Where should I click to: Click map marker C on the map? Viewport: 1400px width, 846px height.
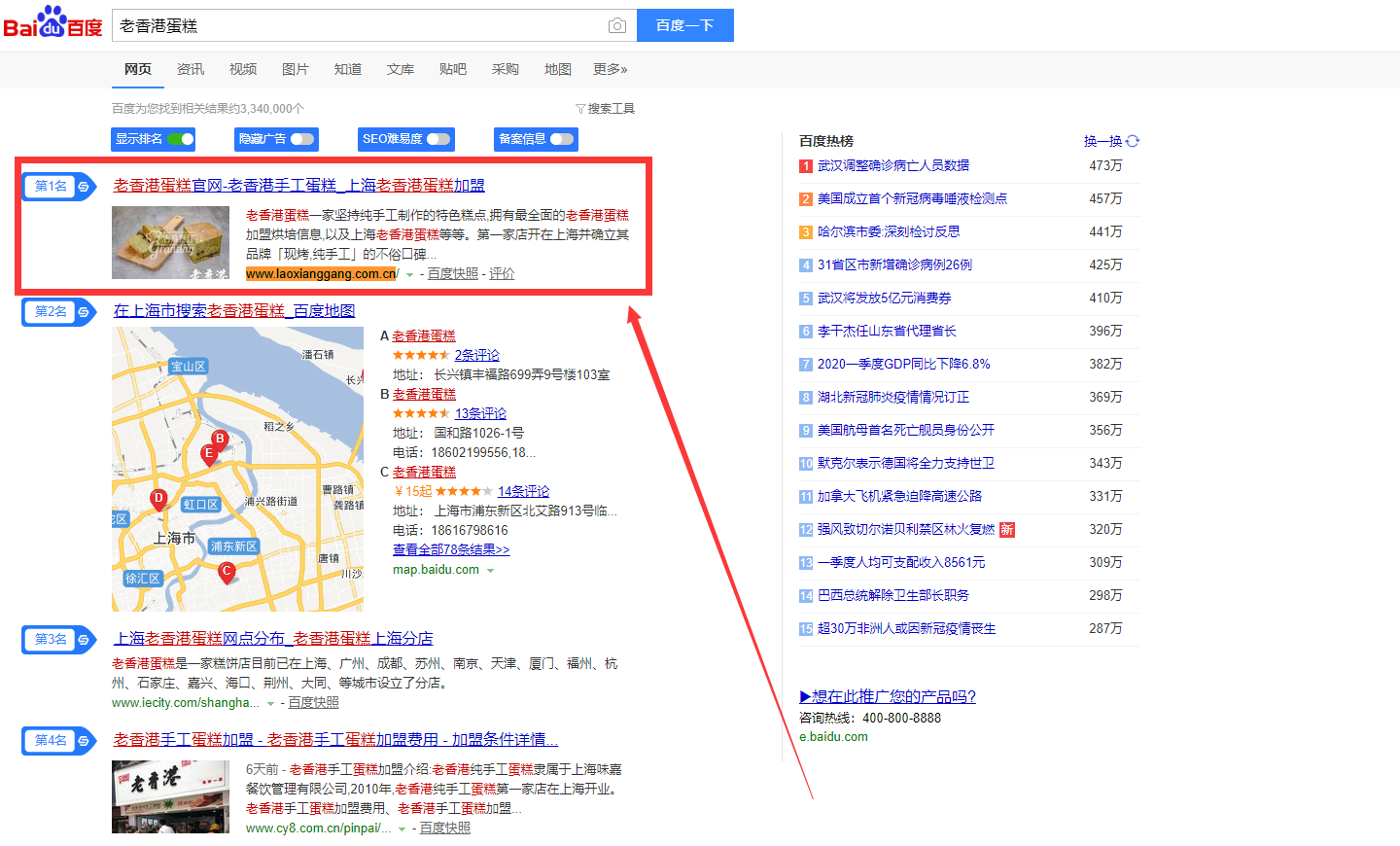227,572
